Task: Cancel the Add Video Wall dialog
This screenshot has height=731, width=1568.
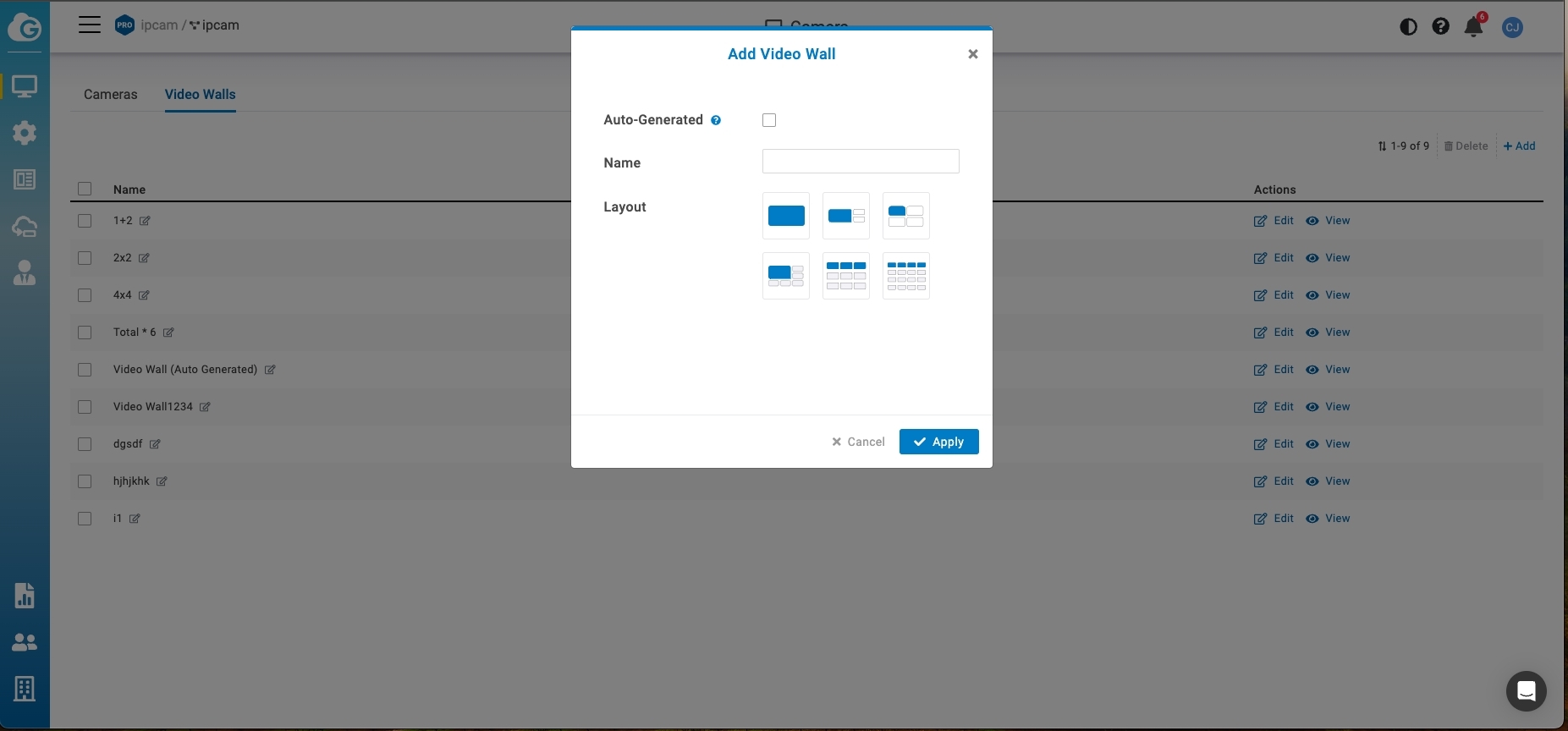Action: tap(858, 442)
